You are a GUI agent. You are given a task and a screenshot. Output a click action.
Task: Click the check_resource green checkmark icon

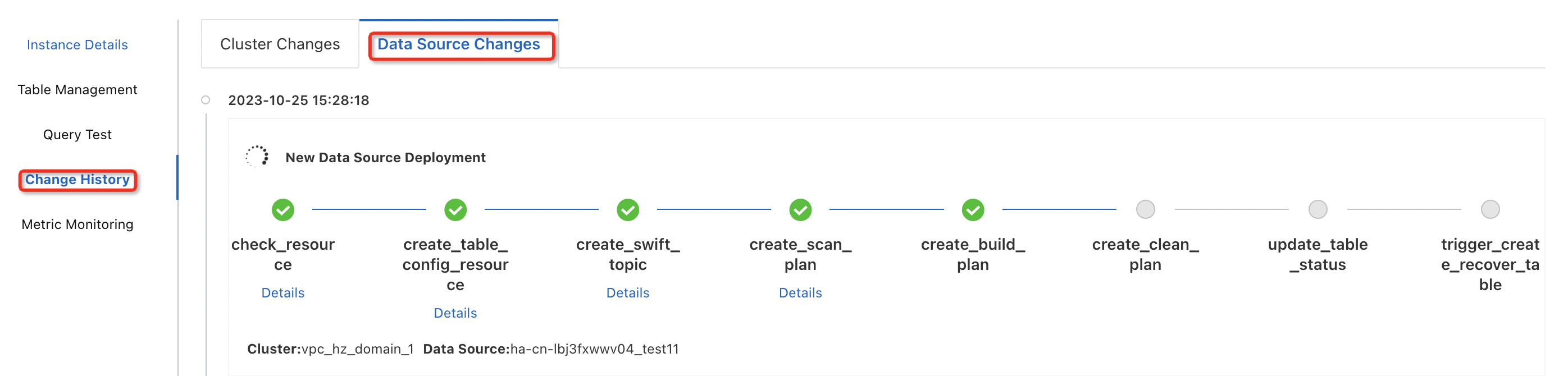282,210
